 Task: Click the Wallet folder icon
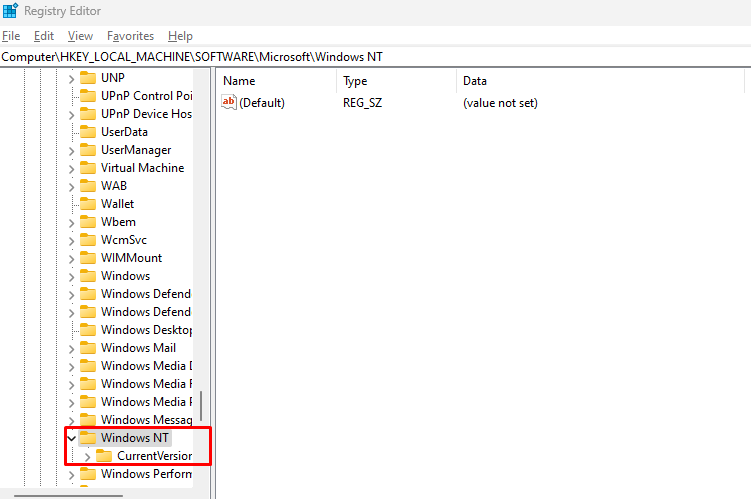click(x=88, y=204)
